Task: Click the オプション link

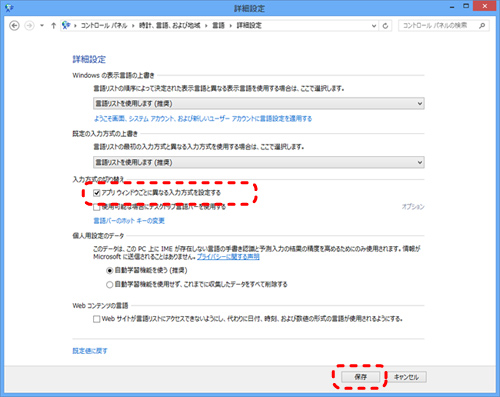Action: coord(413,207)
